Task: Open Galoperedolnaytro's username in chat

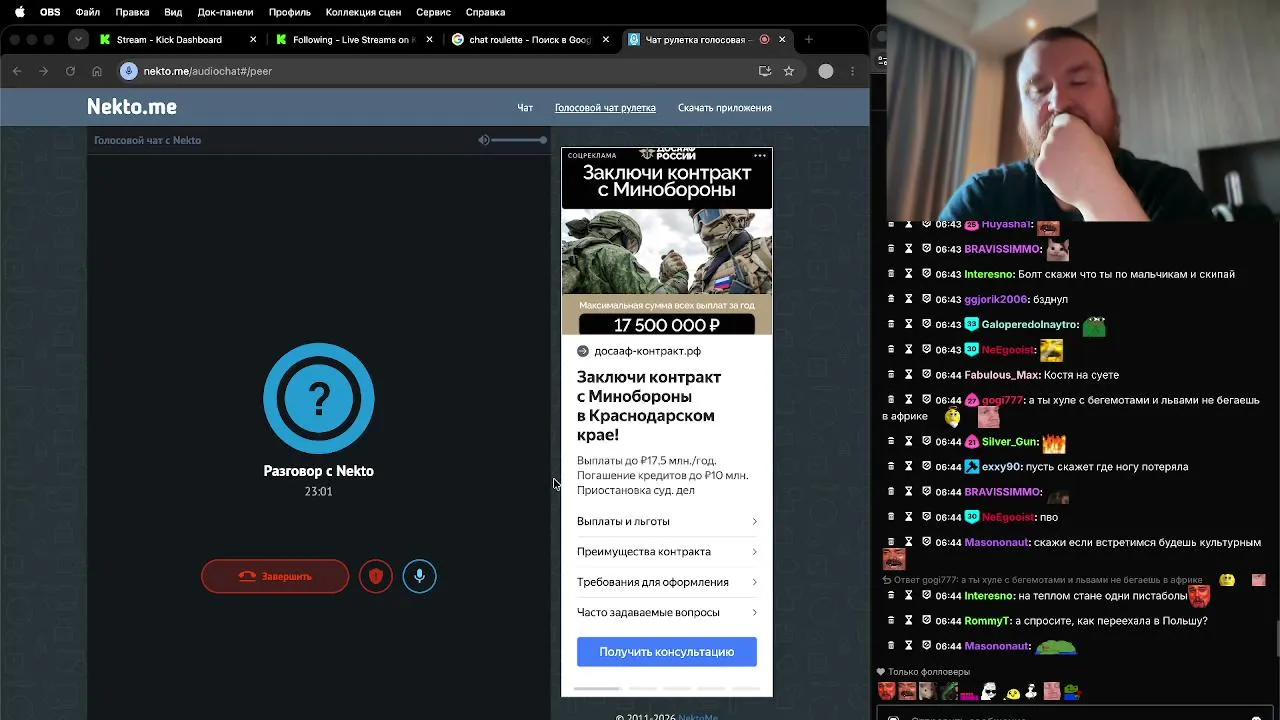Action: coord(1030,325)
